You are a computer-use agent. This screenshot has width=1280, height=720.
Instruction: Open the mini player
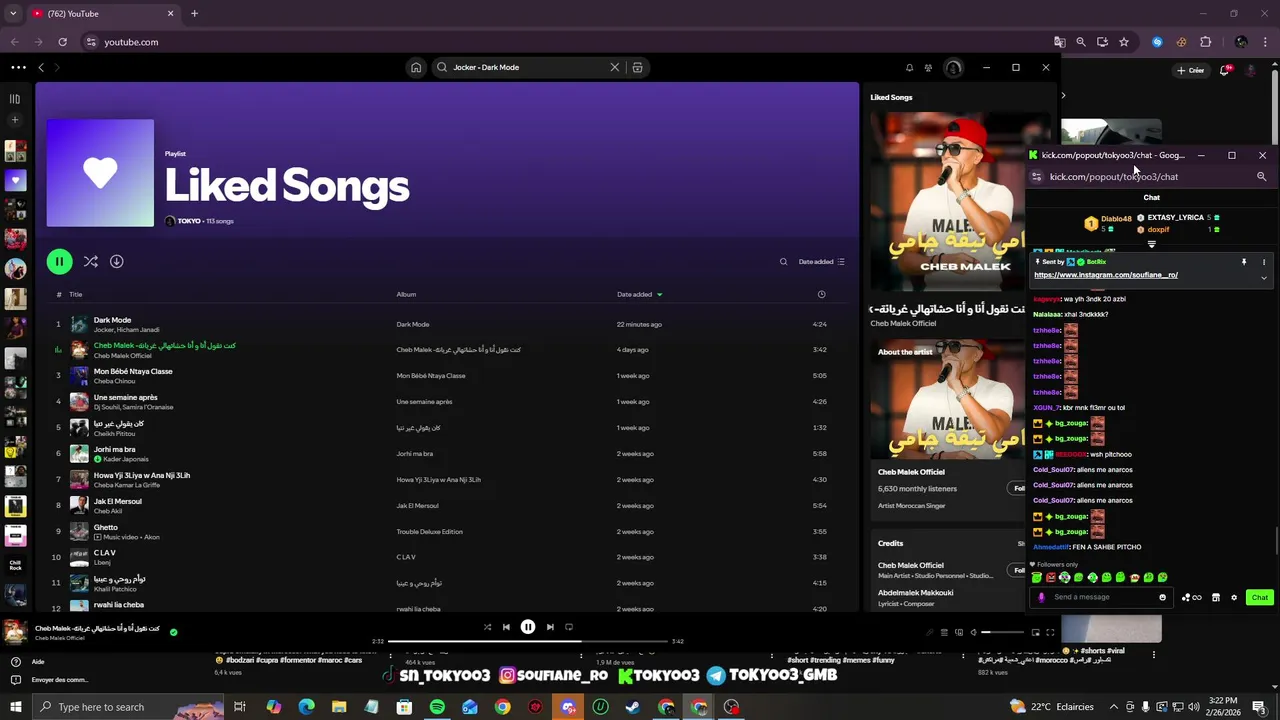click(x=1035, y=632)
